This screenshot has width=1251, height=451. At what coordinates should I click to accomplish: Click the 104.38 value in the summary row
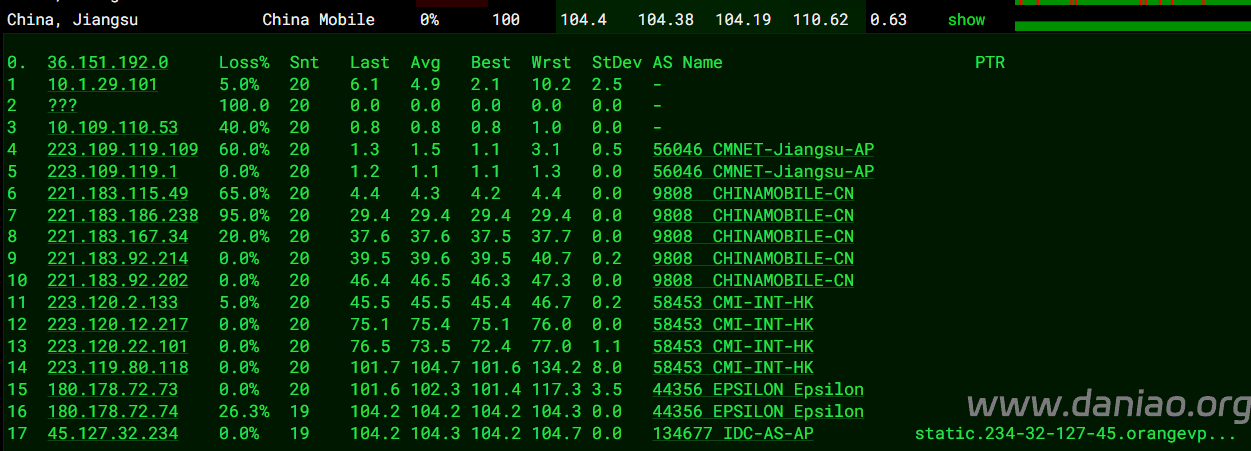tap(665, 20)
